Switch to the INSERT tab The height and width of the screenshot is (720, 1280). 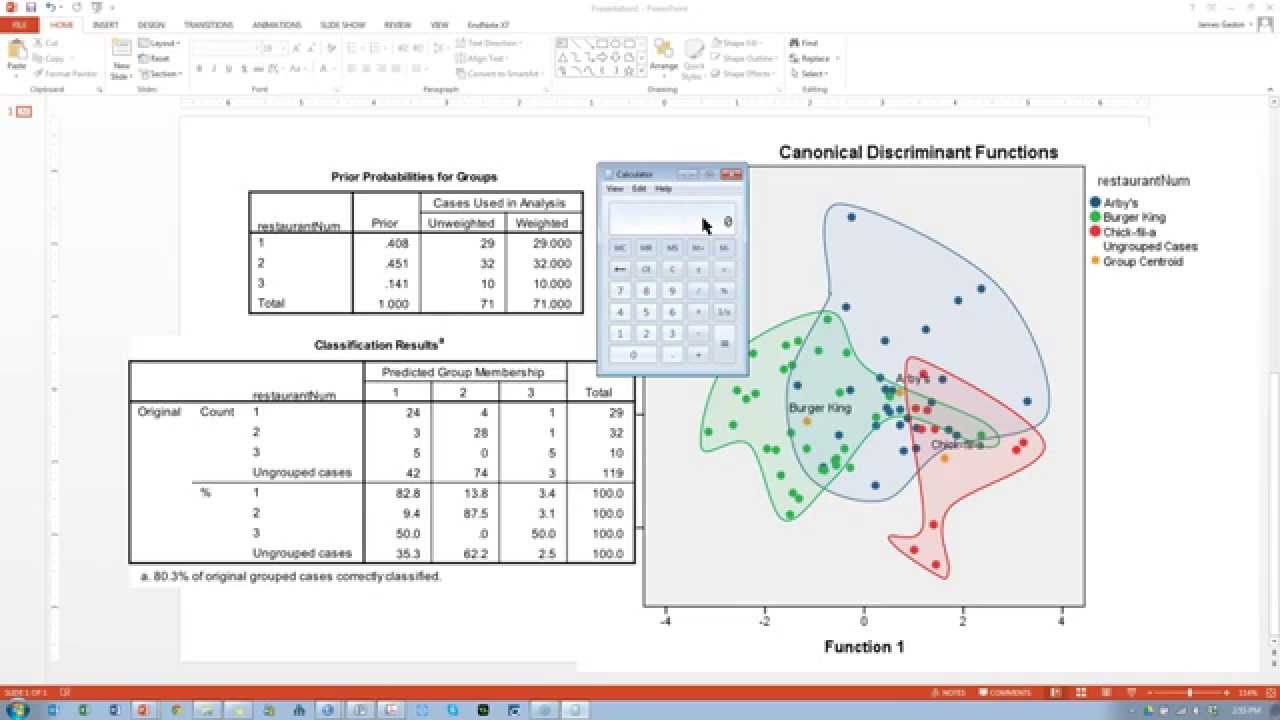pyautogui.click(x=105, y=24)
